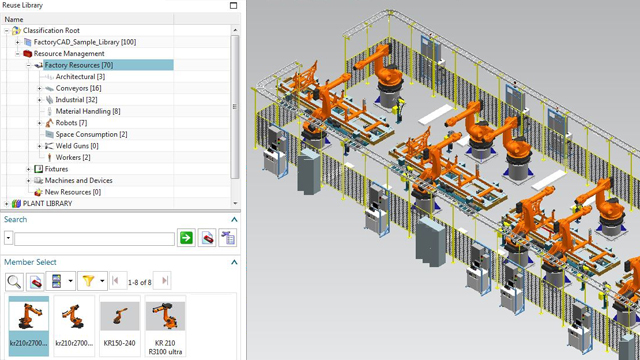This screenshot has width=640, height=360.
Task: Click the yellow funnel filter icon
Action: [x=88, y=281]
